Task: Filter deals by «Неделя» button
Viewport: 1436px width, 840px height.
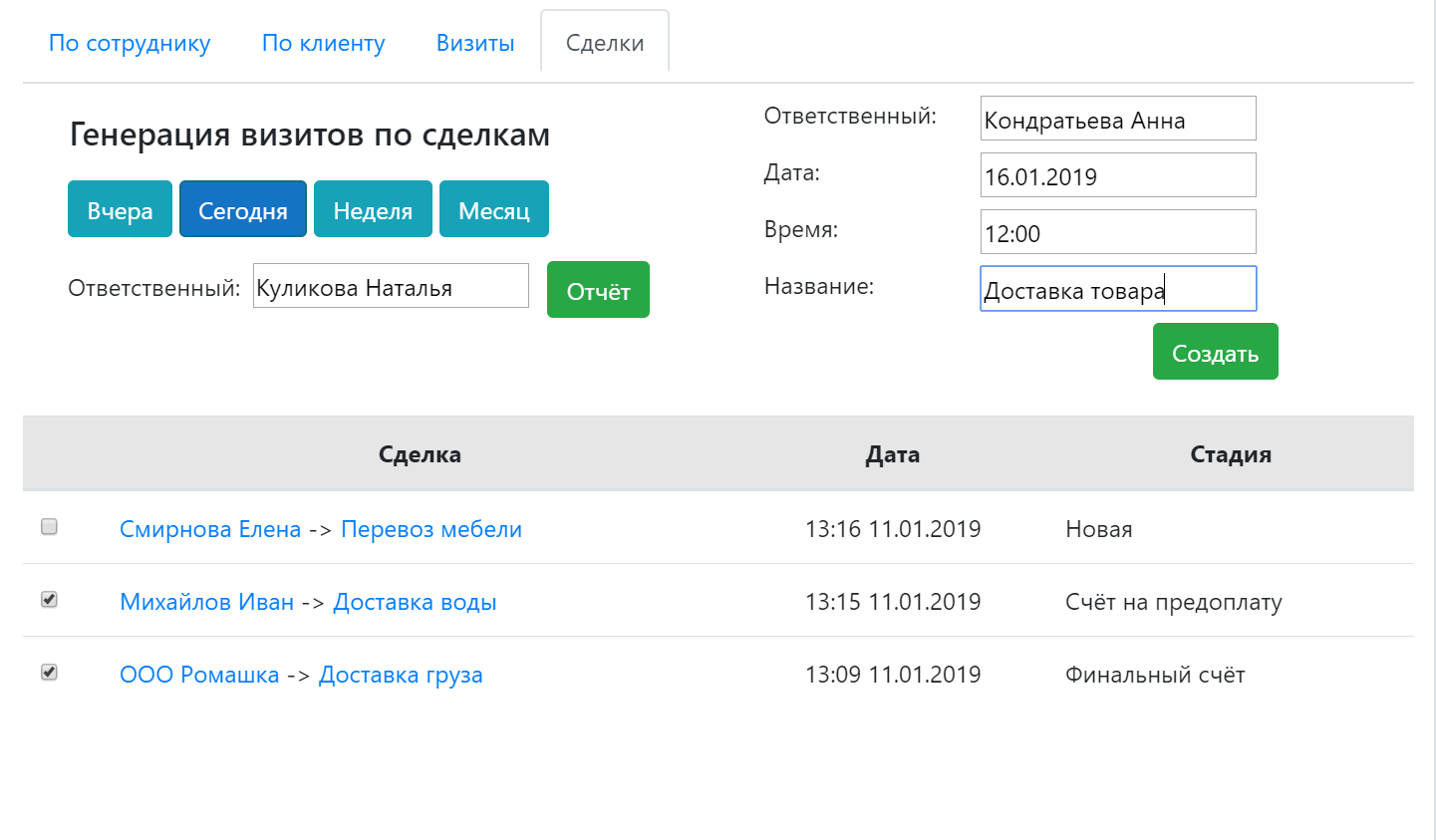Action: pos(373,209)
